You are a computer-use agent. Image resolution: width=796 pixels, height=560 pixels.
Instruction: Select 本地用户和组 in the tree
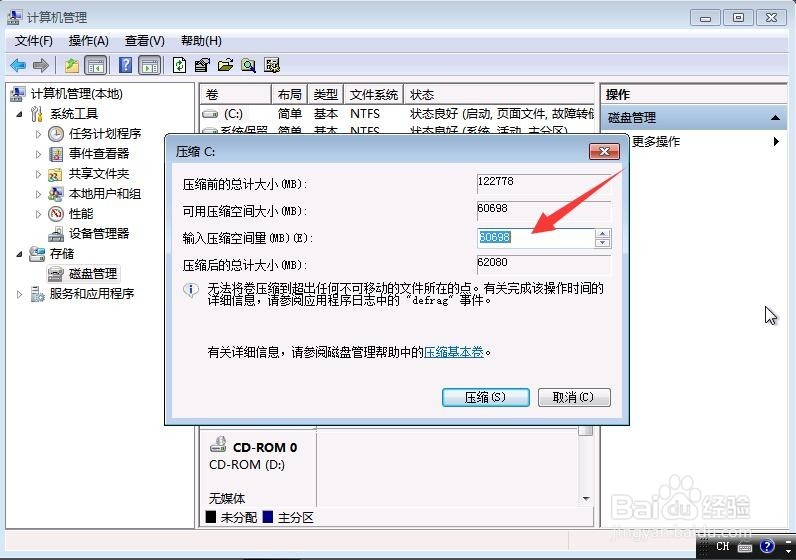[x=105, y=193]
